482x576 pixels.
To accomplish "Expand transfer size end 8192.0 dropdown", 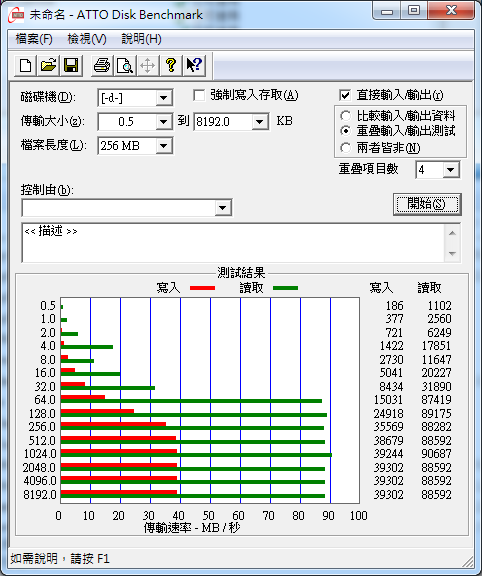I will click(x=260, y=122).
